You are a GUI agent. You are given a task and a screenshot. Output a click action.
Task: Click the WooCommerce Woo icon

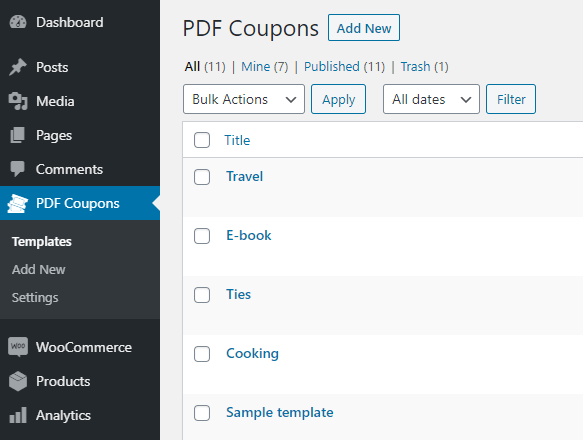(x=18, y=347)
